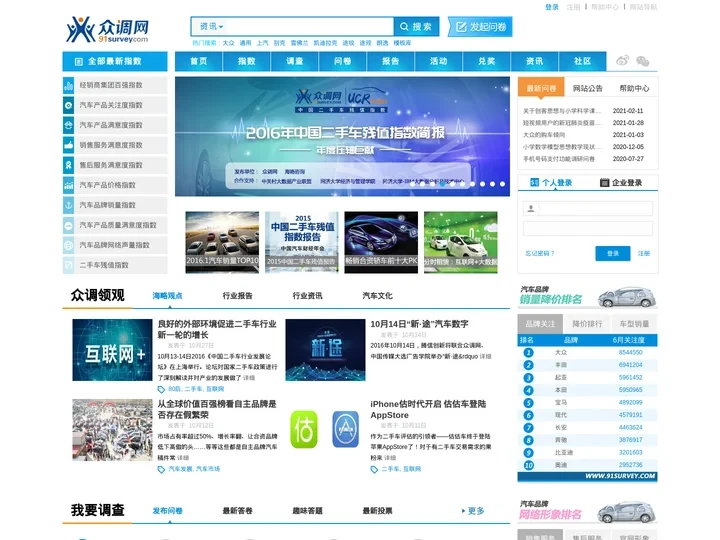Open the 指数 navigation tab
720x540 pixels.
(247, 62)
